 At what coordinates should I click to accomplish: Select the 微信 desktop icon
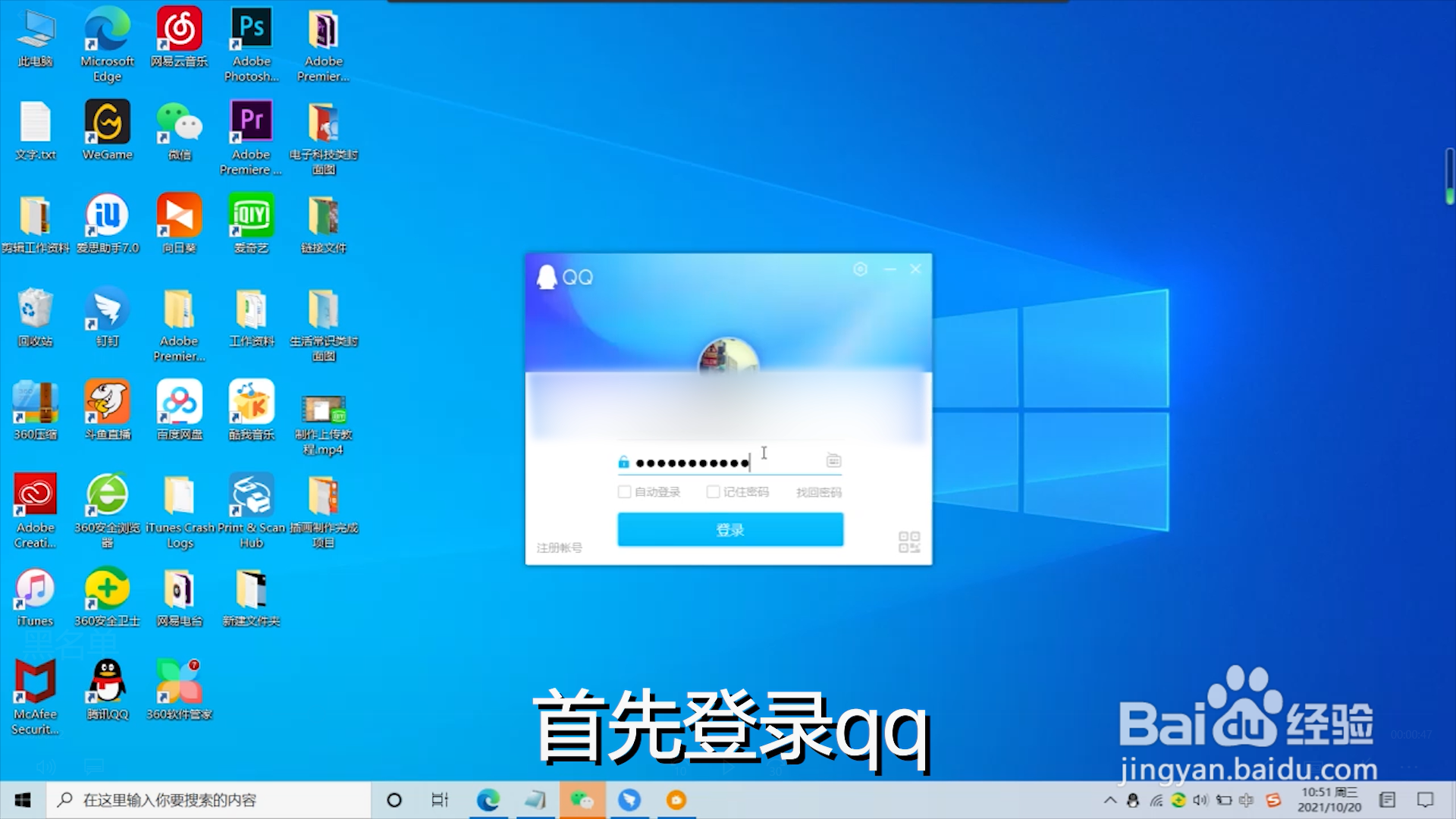(179, 130)
